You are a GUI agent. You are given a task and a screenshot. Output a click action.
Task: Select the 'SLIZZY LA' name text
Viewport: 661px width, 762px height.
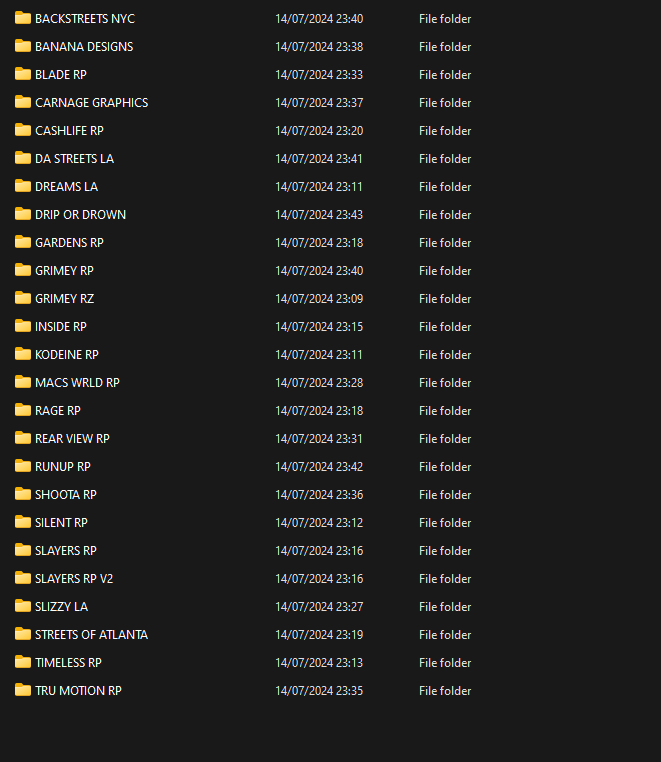[x=61, y=607]
